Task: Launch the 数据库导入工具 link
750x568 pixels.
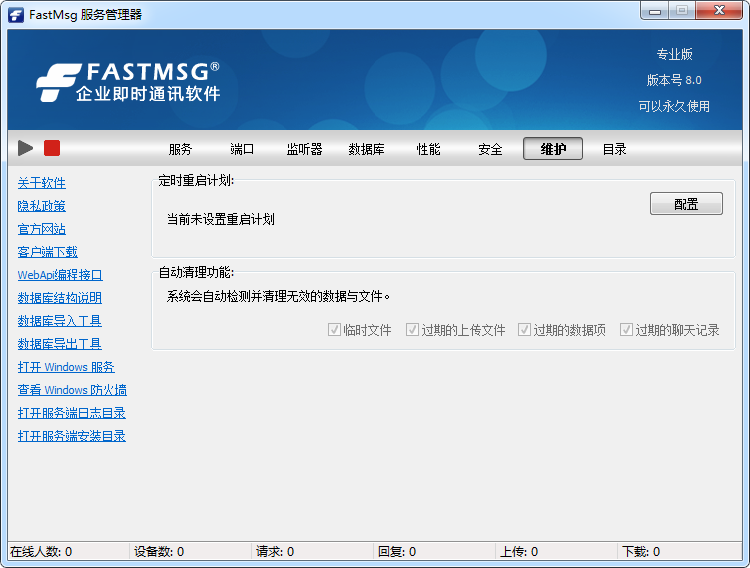Action: point(60,321)
